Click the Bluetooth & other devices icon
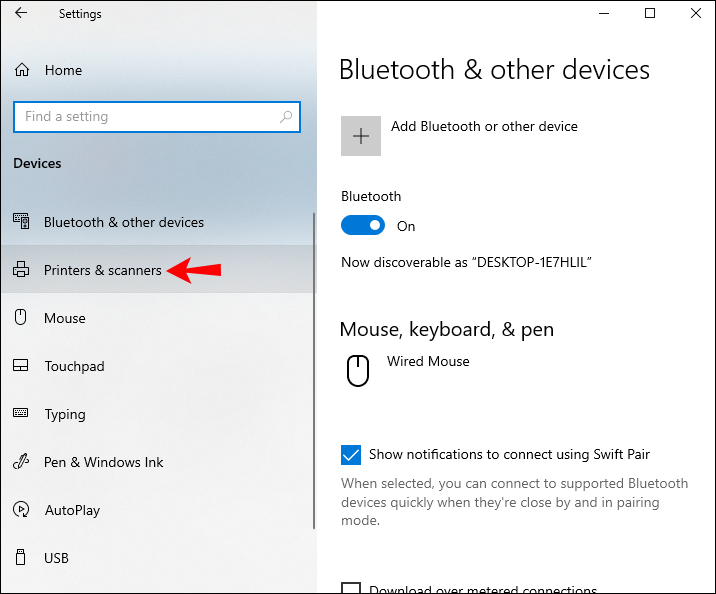This screenshot has width=716, height=594. tap(21, 222)
